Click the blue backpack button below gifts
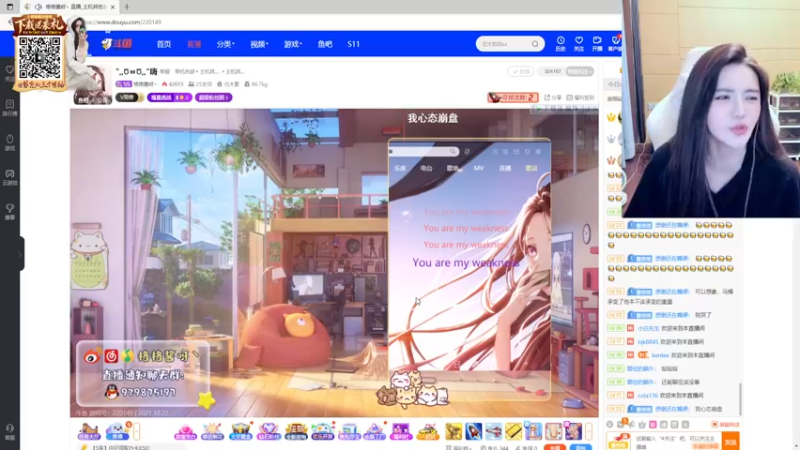The width and height of the screenshot is (800, 450). click(580, 447)
